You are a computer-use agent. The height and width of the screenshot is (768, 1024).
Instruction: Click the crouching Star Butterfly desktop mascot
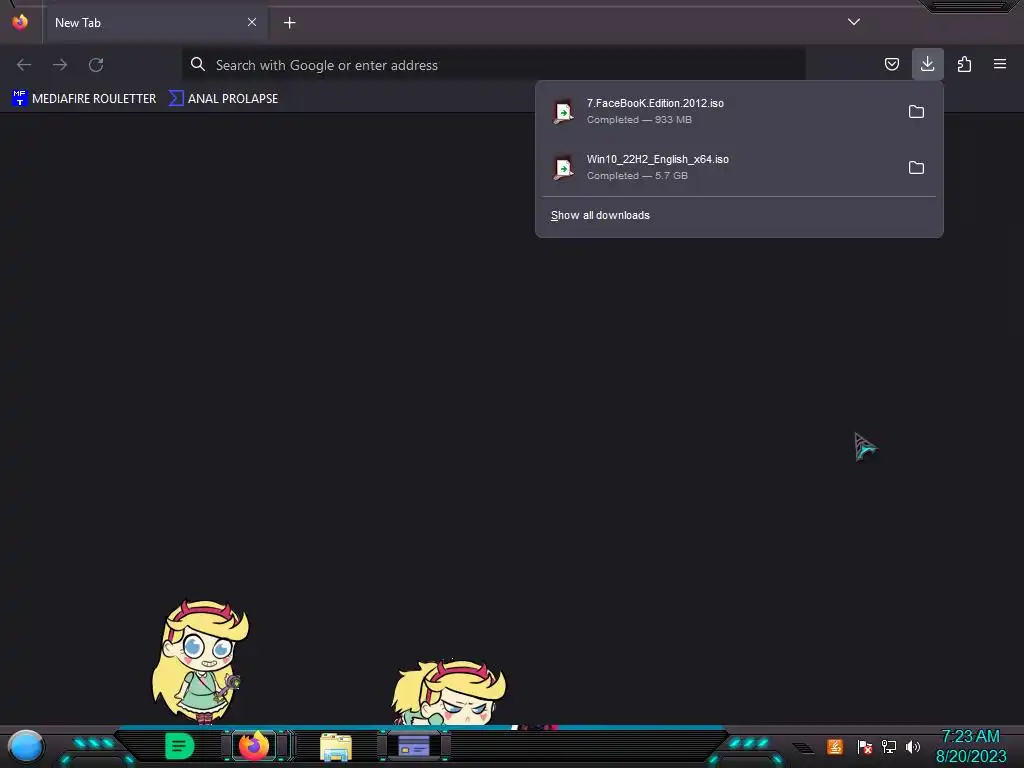click(449, 693)
